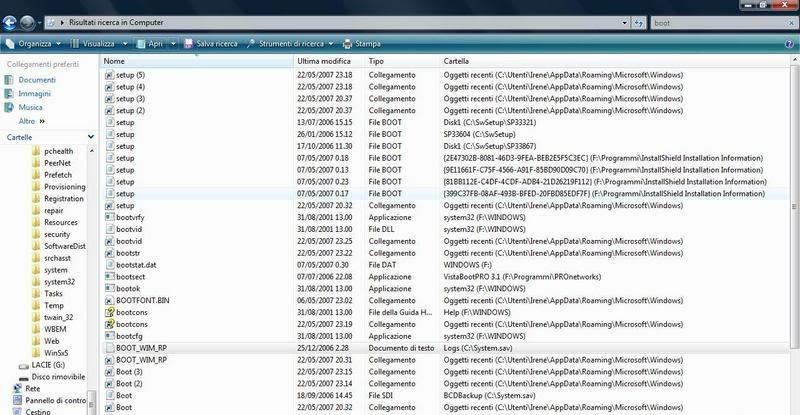Select the bootcfg application icon
The image size is (800, 415).
click(109, 336)
